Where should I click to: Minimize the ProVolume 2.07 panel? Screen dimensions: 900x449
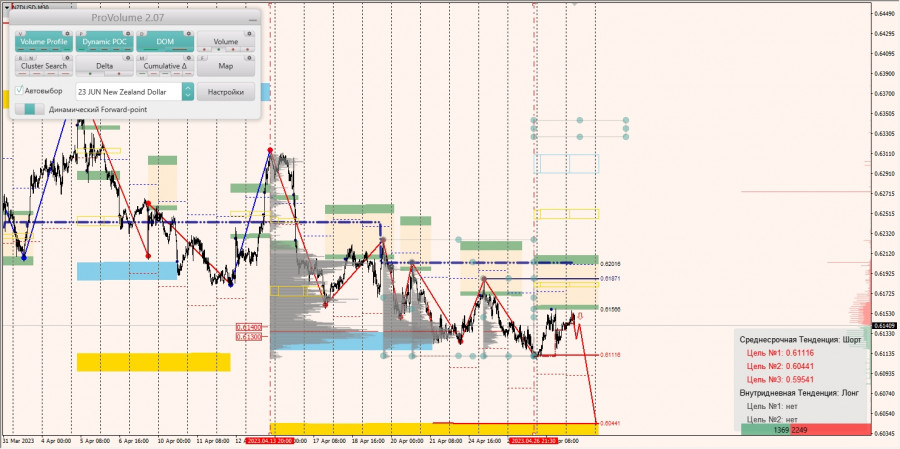click(x=253, y=20)
